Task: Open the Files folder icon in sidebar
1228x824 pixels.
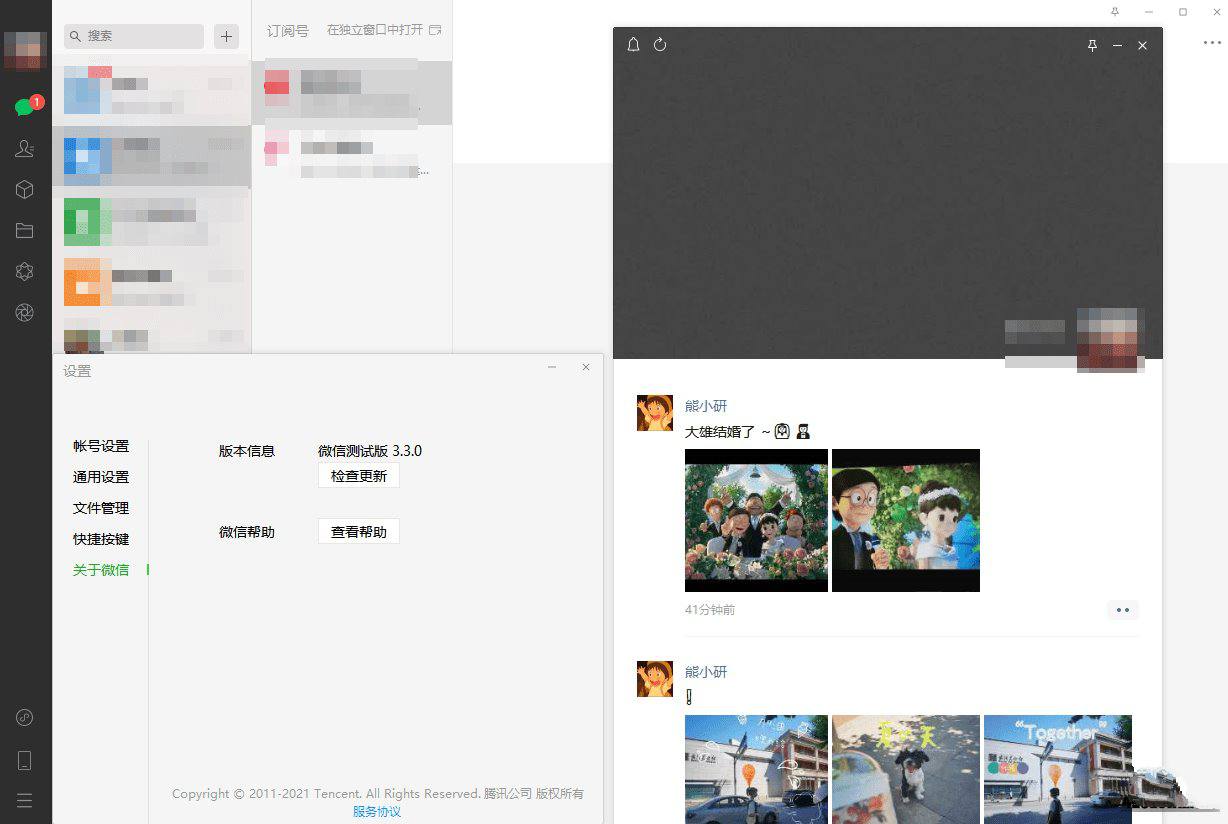Action: [x=25, y=231]
